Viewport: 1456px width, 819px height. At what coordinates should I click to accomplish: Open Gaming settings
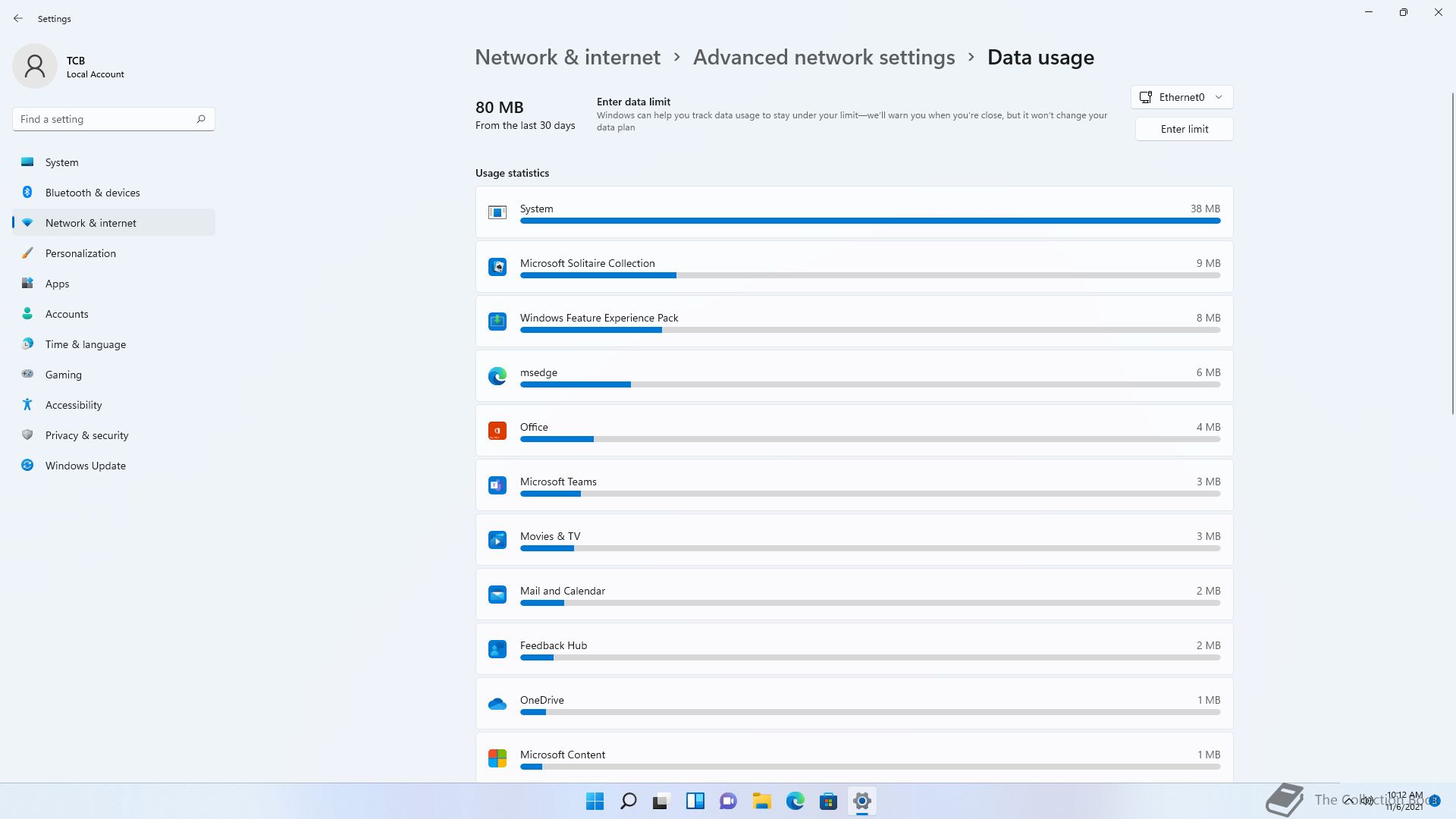click(114, 375)
